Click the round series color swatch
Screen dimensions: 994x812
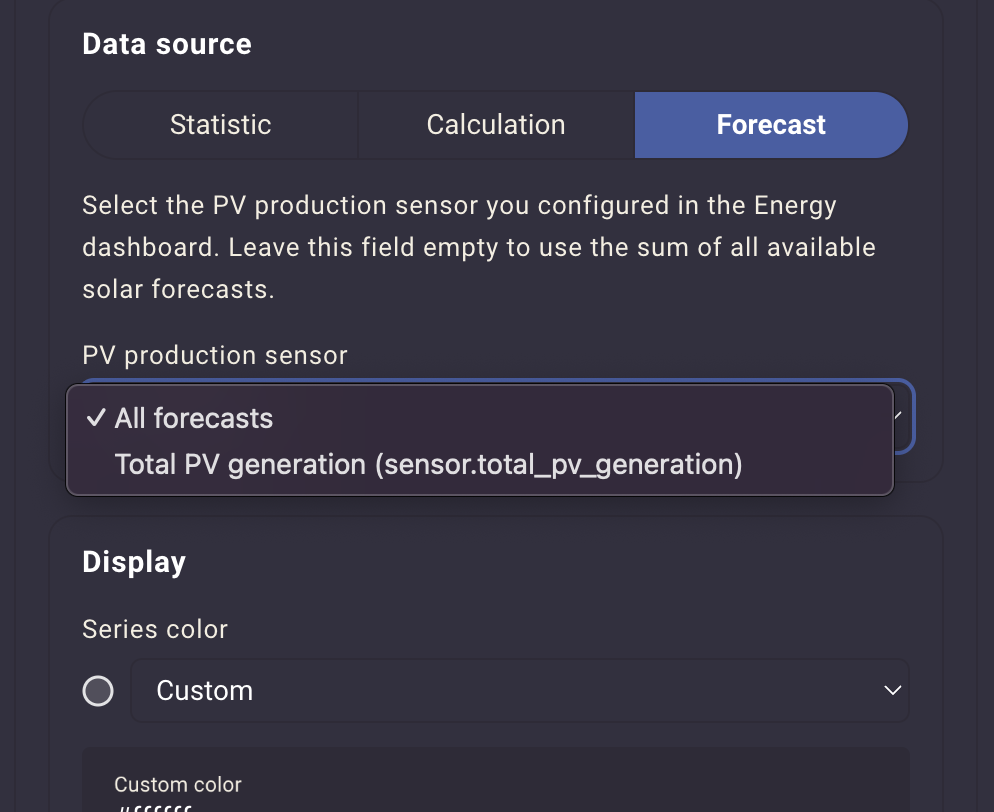point(98,691)
